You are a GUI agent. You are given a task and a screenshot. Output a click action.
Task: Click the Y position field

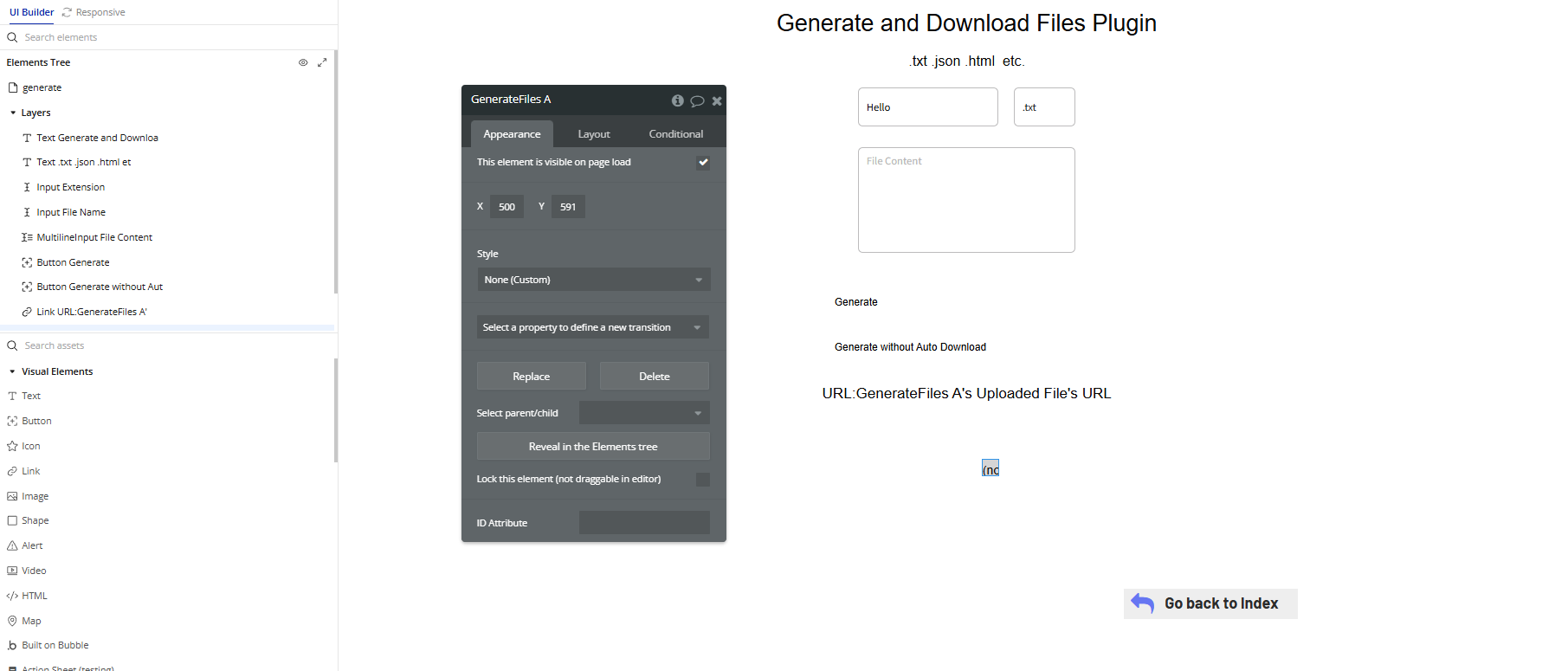tap(568, 207)
